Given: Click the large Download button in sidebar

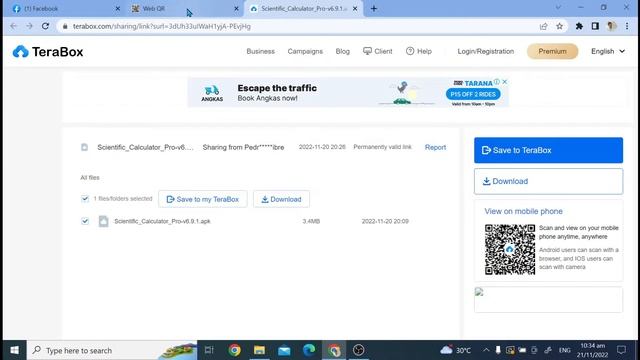Looking at the screenshot, I should coord(548,181).
